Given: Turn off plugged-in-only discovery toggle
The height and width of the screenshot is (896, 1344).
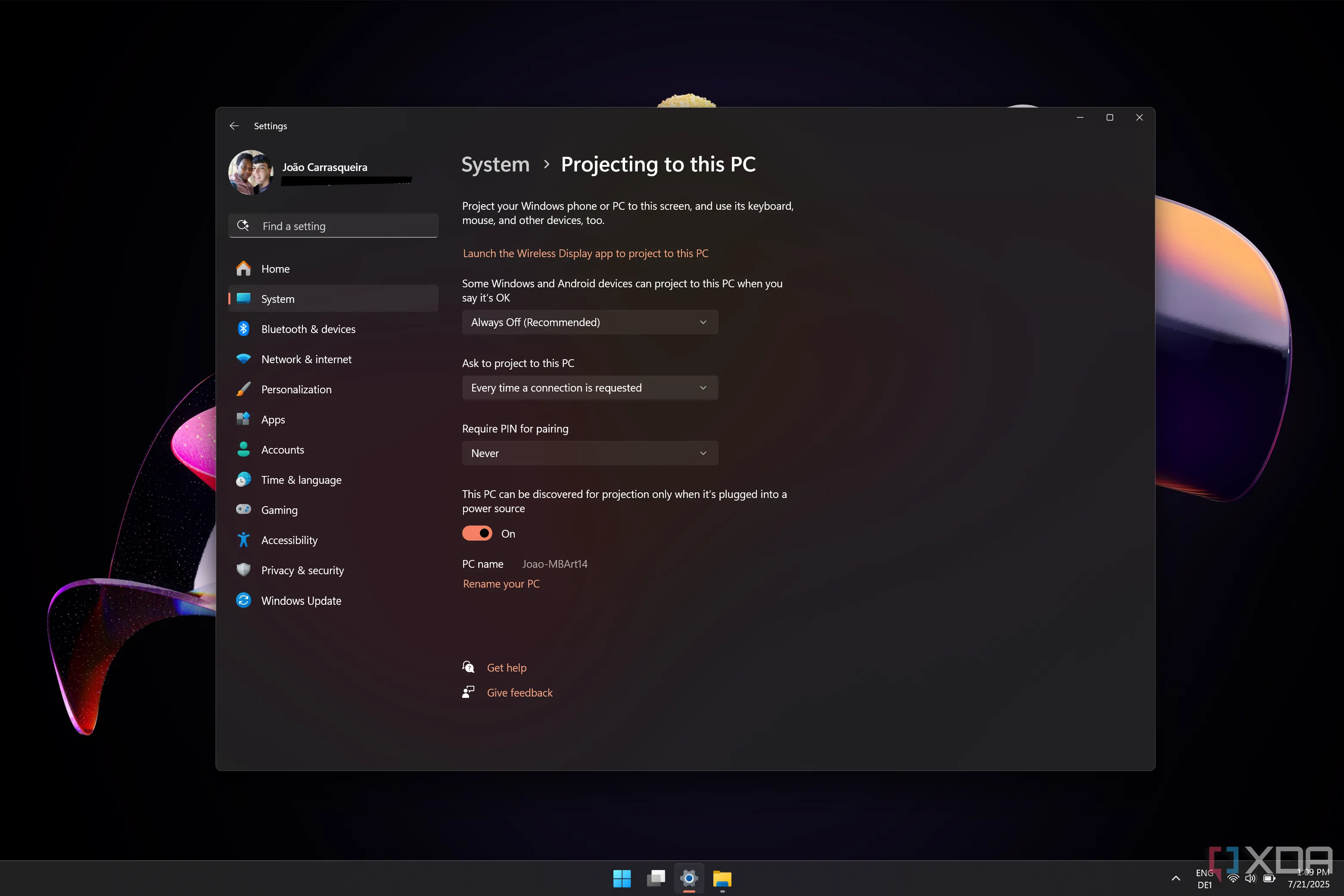Looking at the screenshot, I should point(477,534).
